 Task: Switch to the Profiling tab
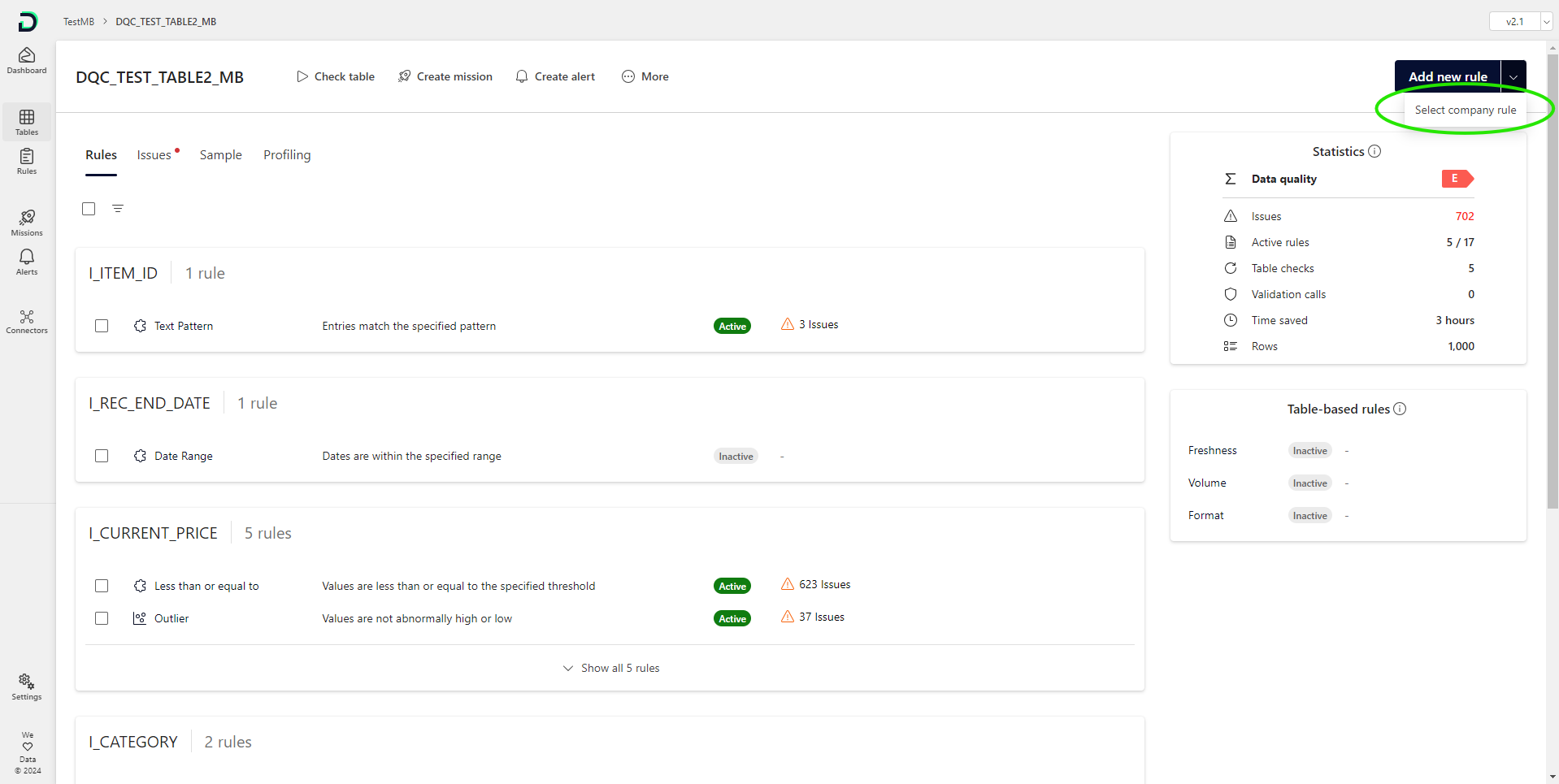click(287, 155)
